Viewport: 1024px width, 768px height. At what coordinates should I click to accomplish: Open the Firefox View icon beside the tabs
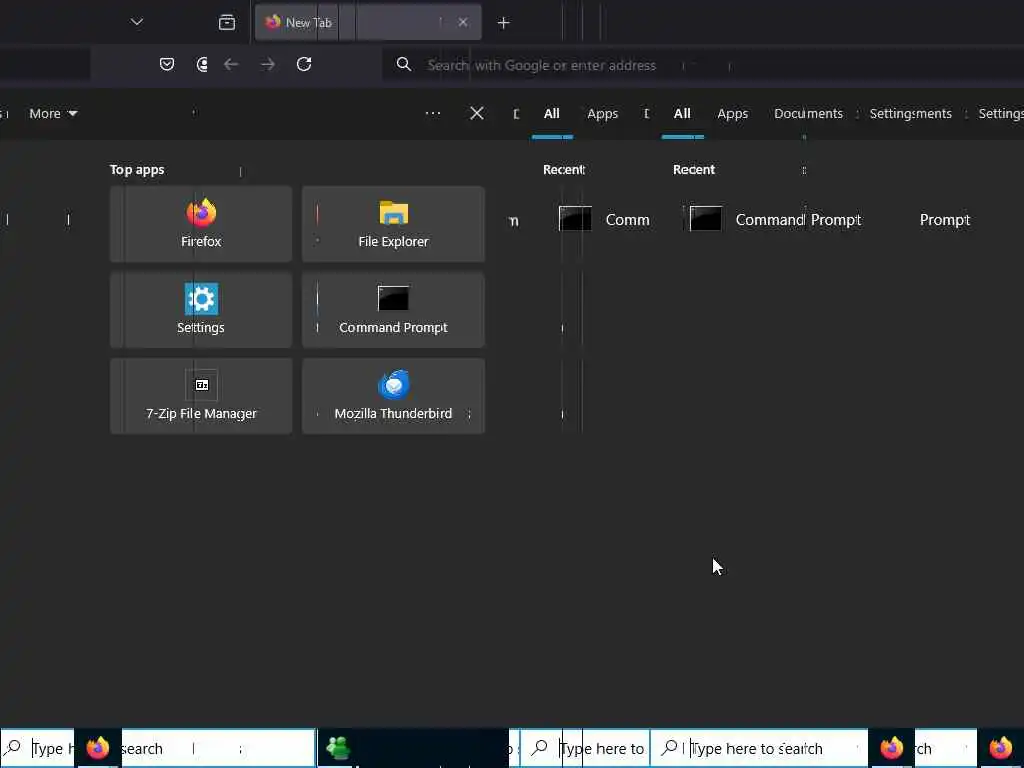[227, 22]
